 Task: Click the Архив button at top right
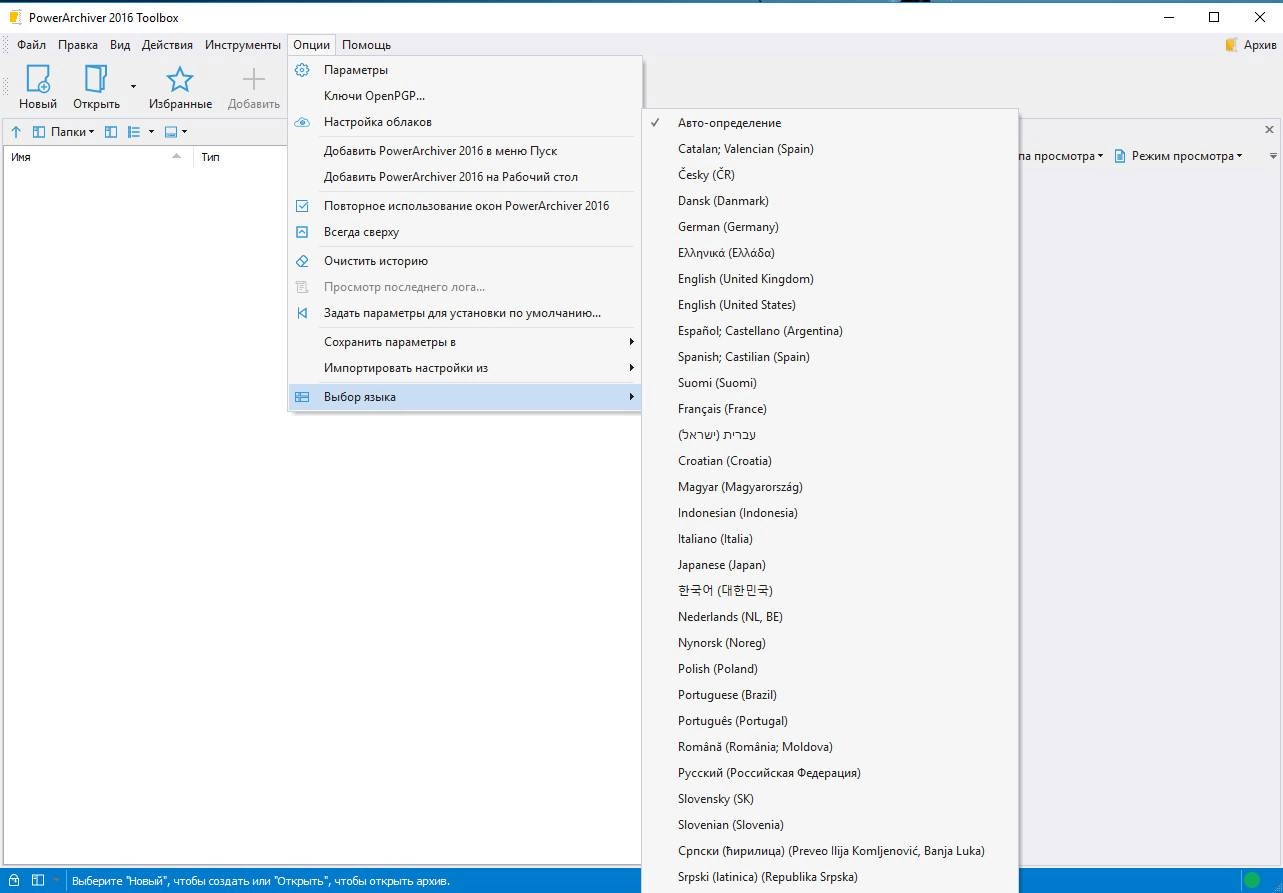point(1251,45)
